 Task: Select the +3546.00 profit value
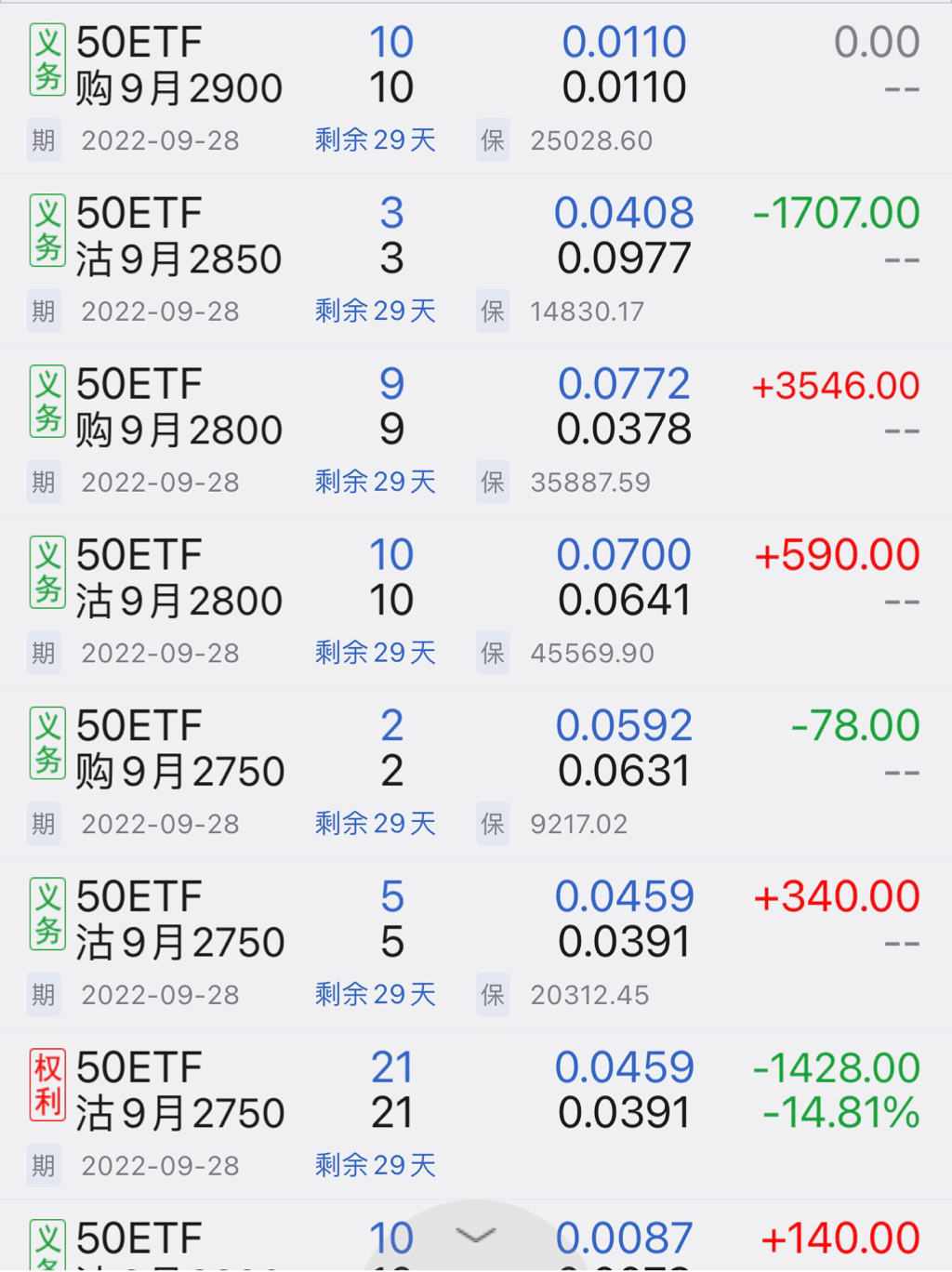835,386
